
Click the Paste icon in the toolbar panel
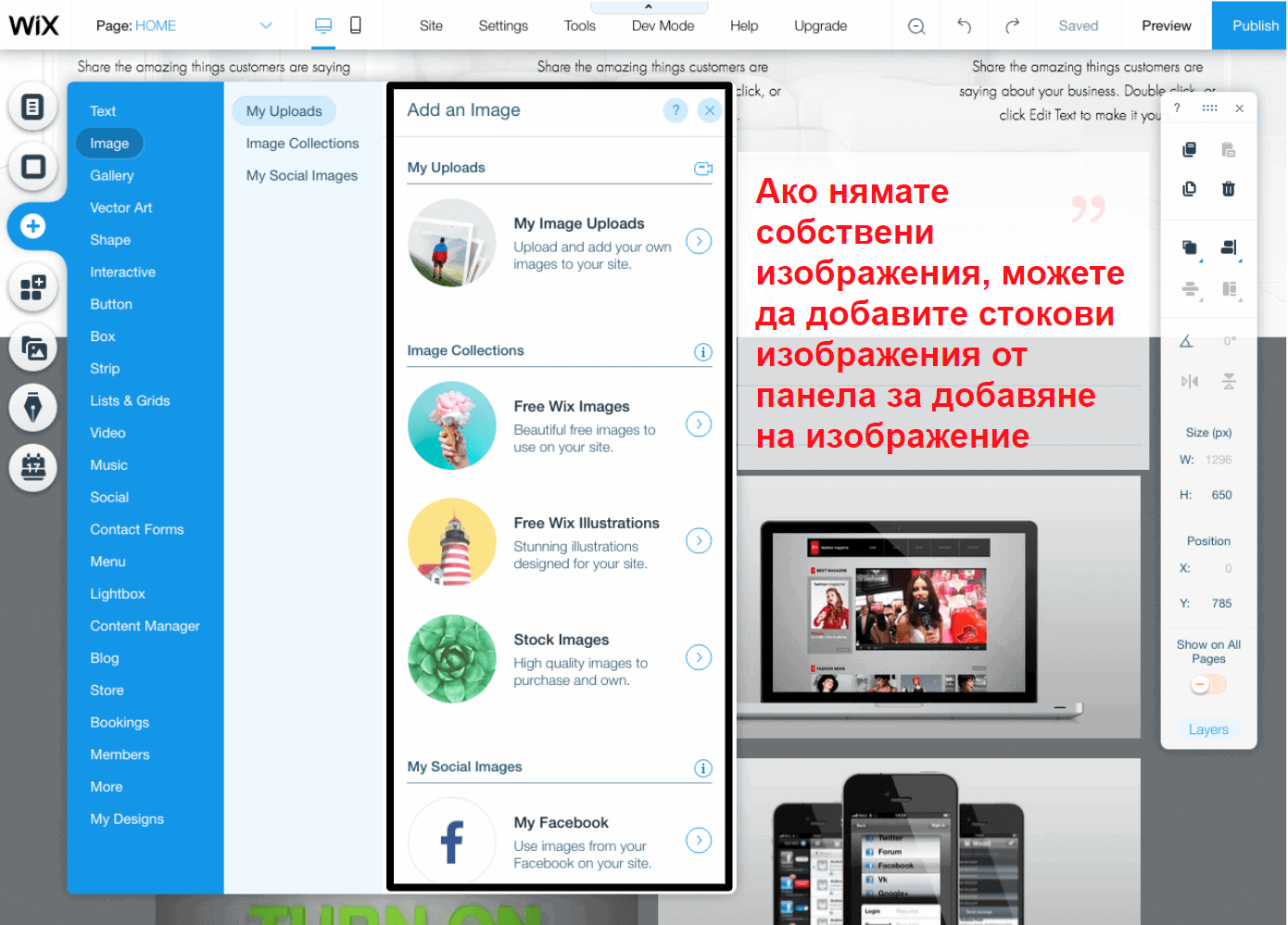click(1228, 149)
